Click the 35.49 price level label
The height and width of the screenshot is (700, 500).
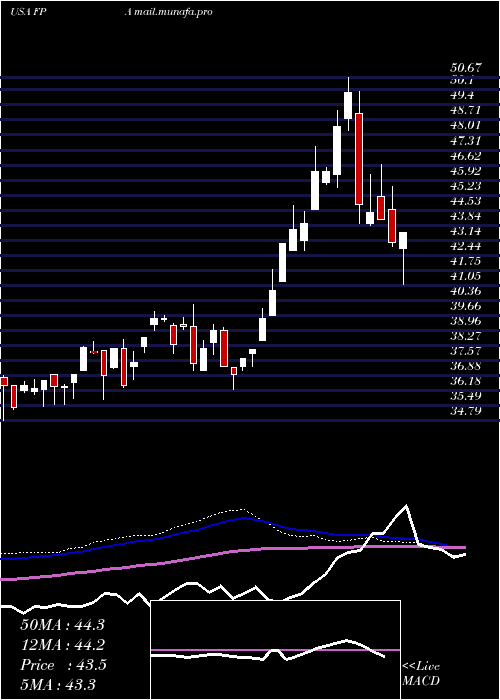(466, 396)
